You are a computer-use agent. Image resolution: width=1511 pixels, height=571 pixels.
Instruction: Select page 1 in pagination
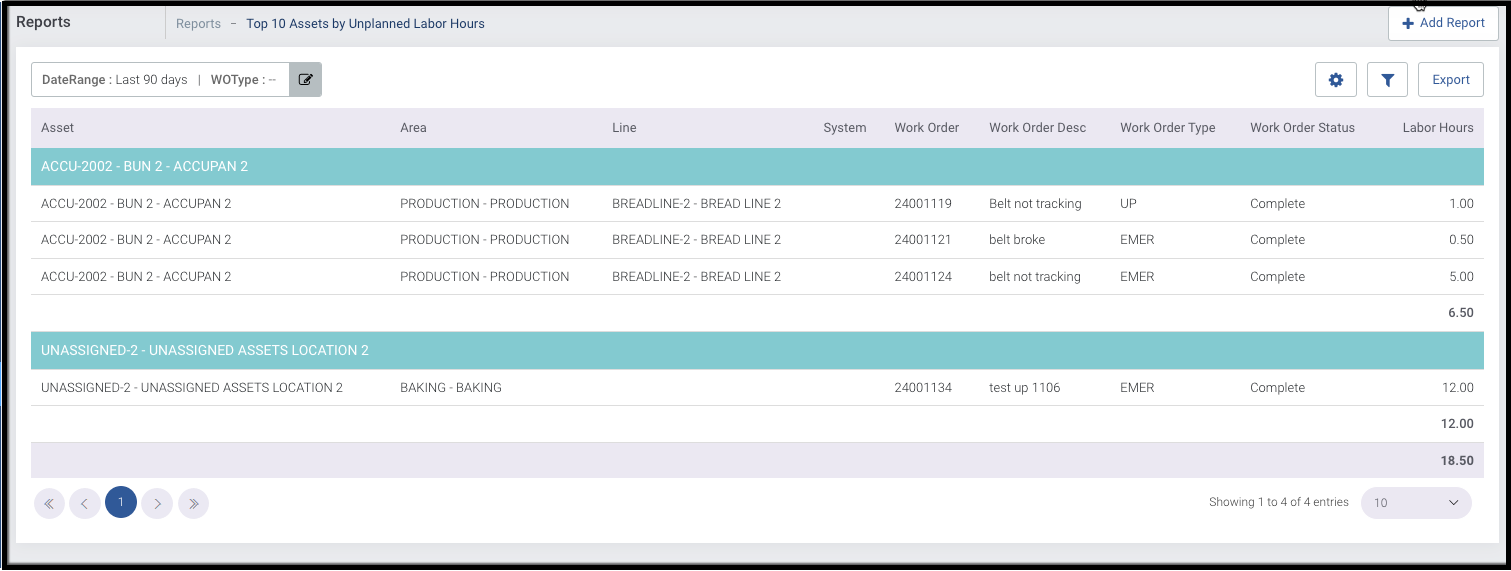tap(121, 503)
